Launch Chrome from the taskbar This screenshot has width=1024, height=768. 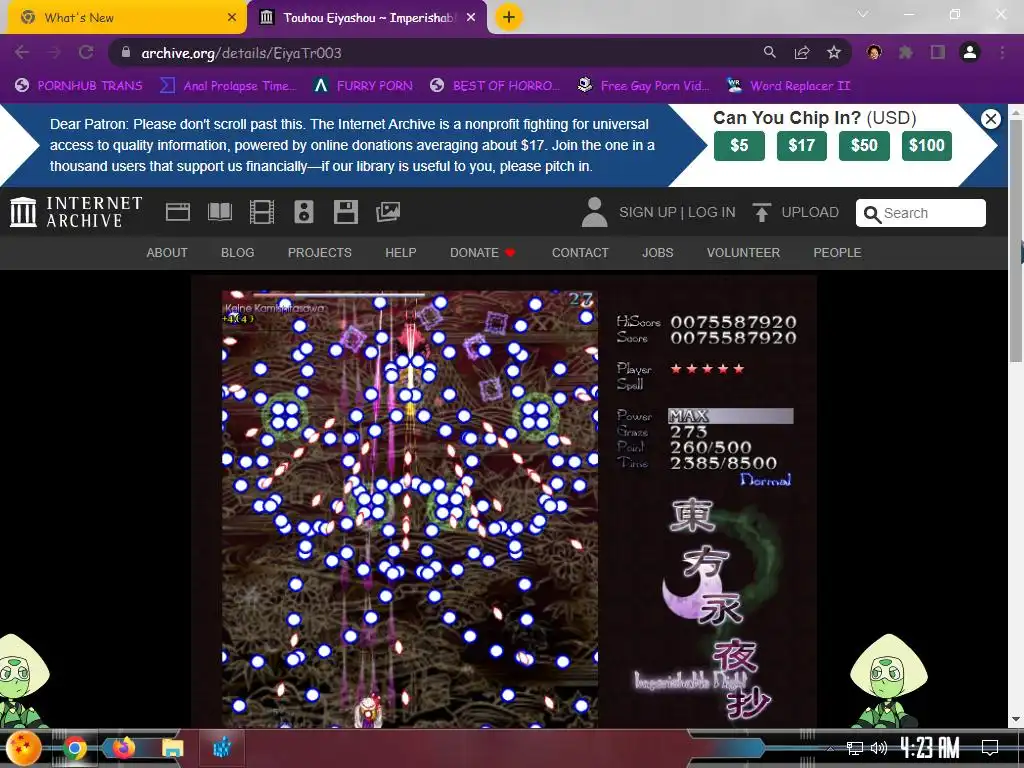[74, 748]
